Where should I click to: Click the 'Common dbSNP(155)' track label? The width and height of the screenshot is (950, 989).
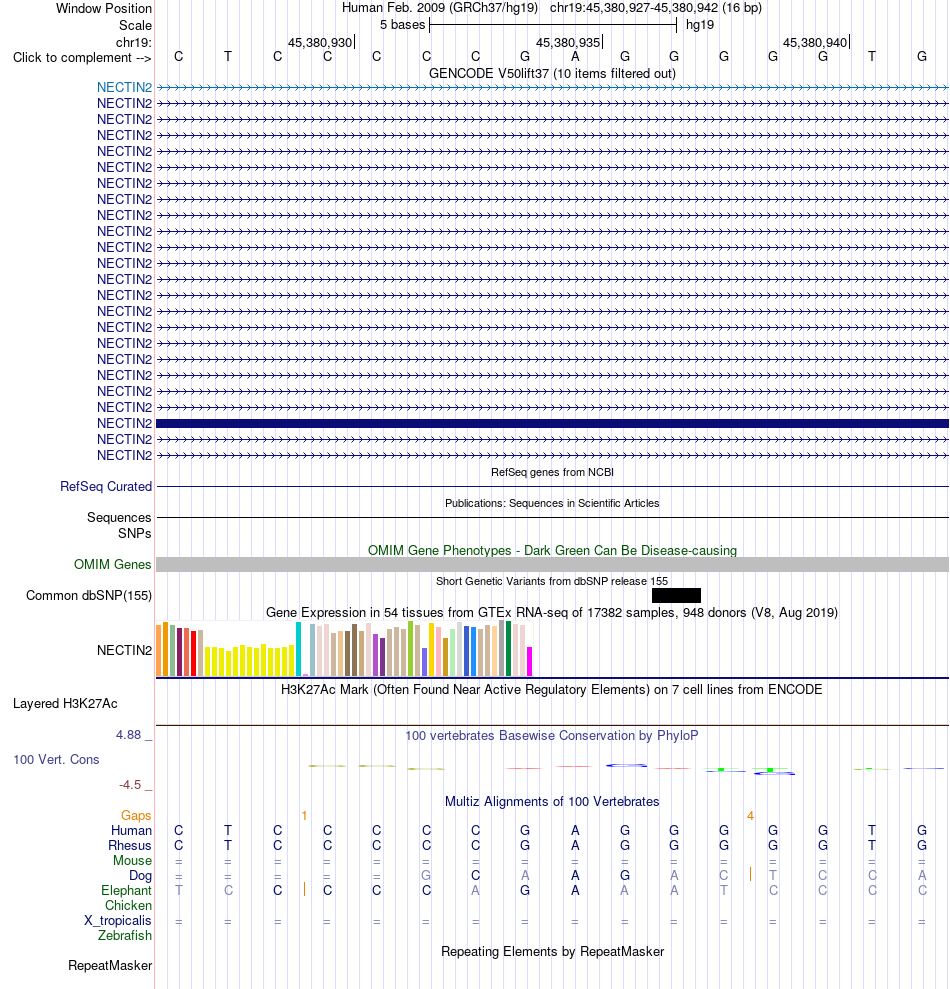(x=89, y=595)
